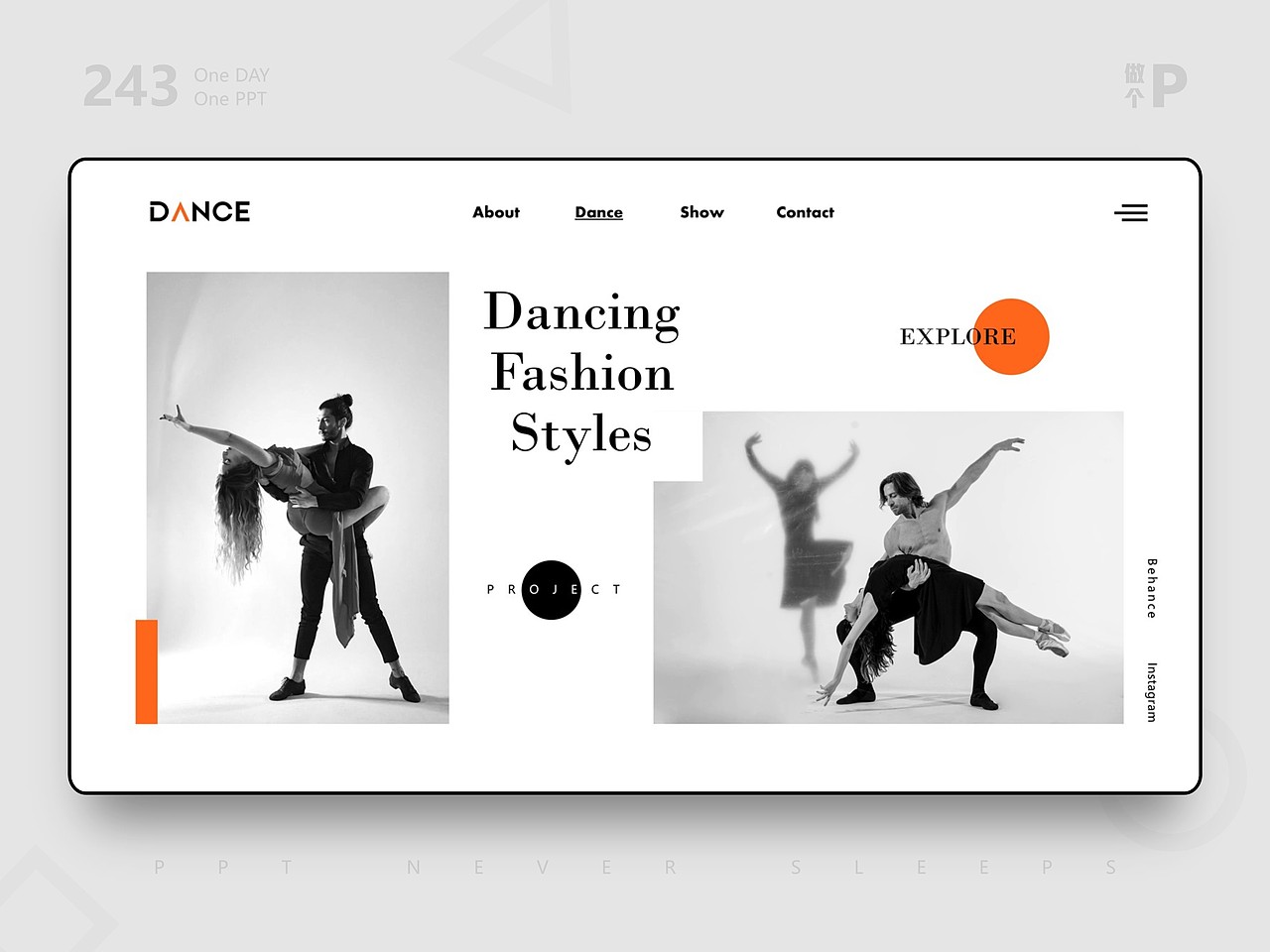Image resolution: width=1270 pixels, height=952 pixels.
Task: Open the About nav item
Action: click(x=496, y=212)
